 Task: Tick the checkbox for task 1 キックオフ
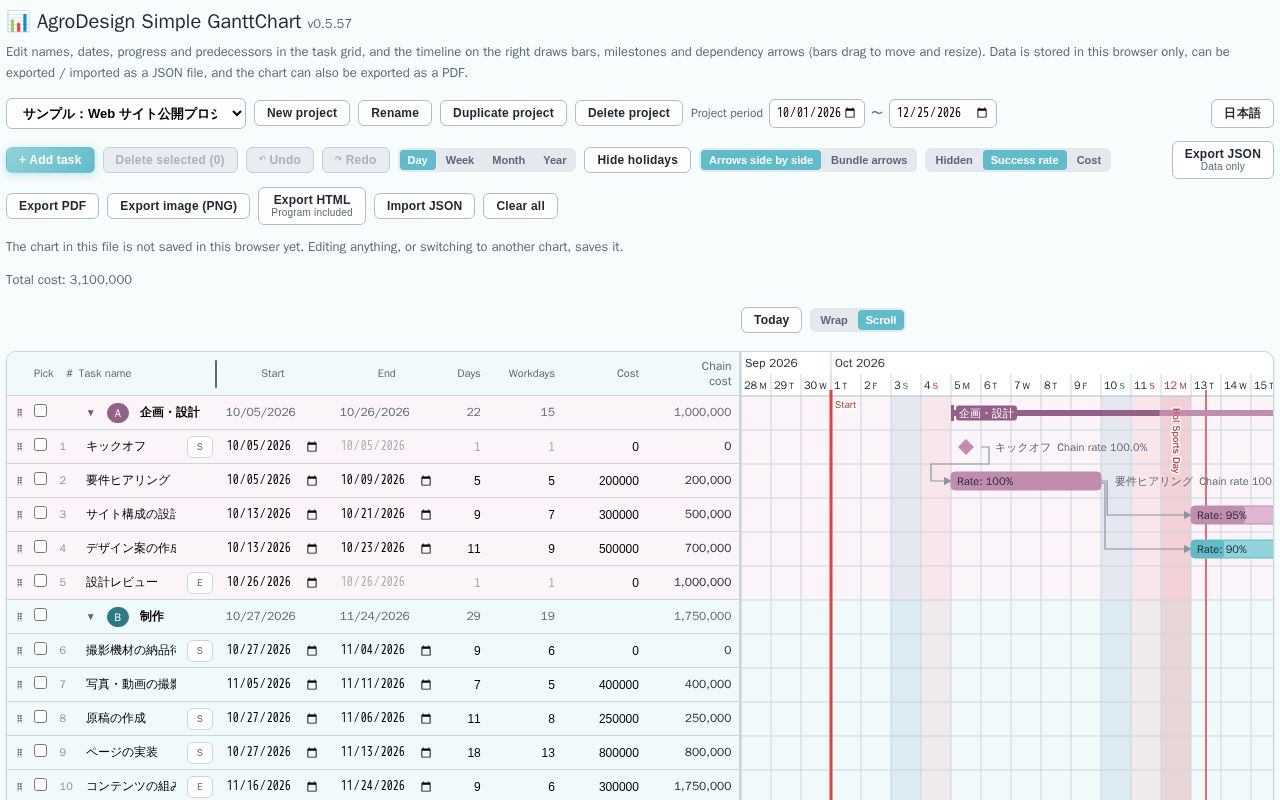40,445
